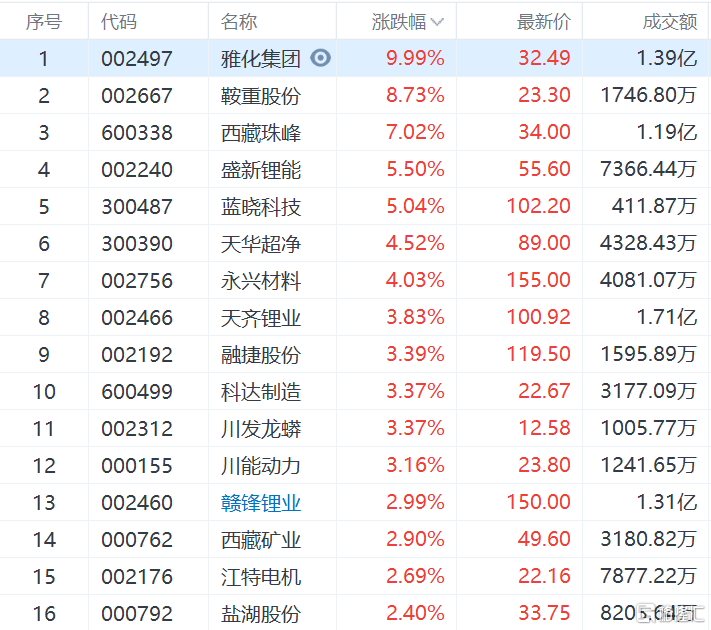Click the 7.02% change value
Image resolution: width=711 pixels, height=630 pixels.
[x=415, y=132]
